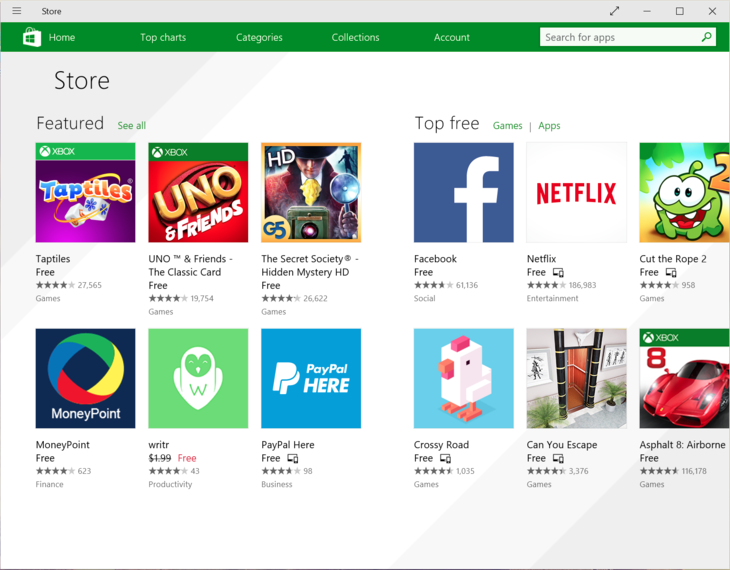Screen dimensions: 730x570
Task: Open The Secret Society HD app tile
Action: coord(311,192)
